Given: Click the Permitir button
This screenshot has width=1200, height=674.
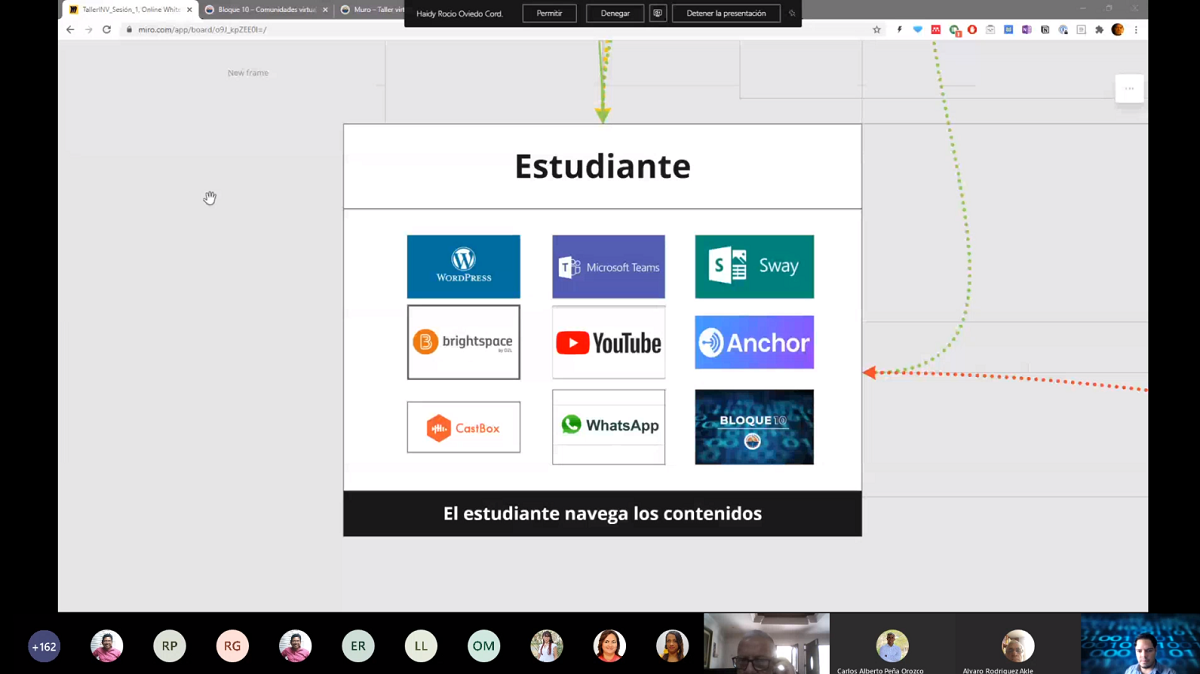Looking at the screenshot, I should coord(549,14).
